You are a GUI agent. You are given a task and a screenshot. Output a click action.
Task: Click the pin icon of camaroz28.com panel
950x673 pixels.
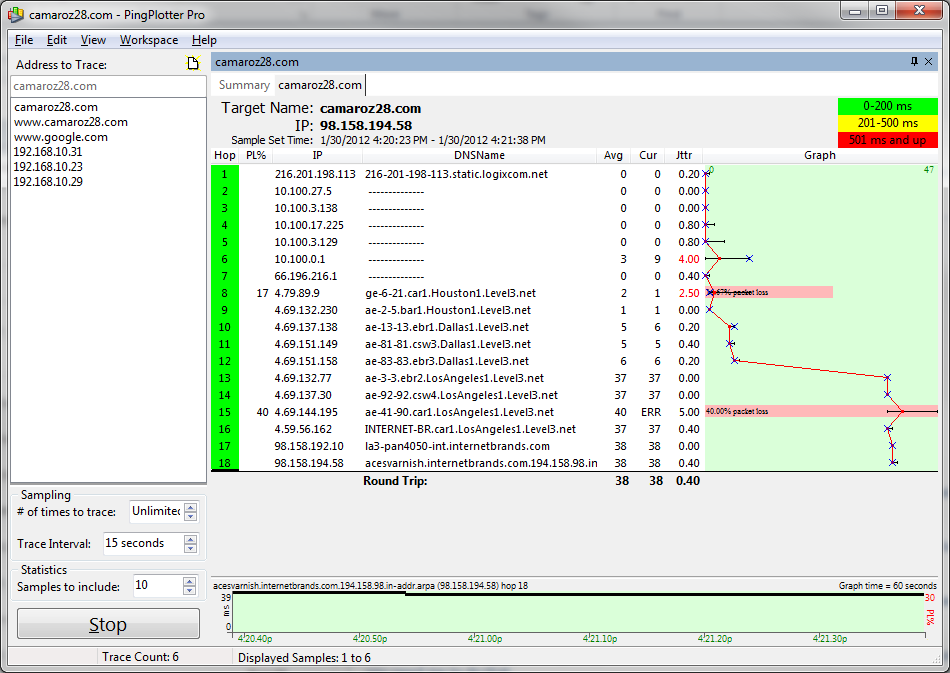tap(914, 61)
